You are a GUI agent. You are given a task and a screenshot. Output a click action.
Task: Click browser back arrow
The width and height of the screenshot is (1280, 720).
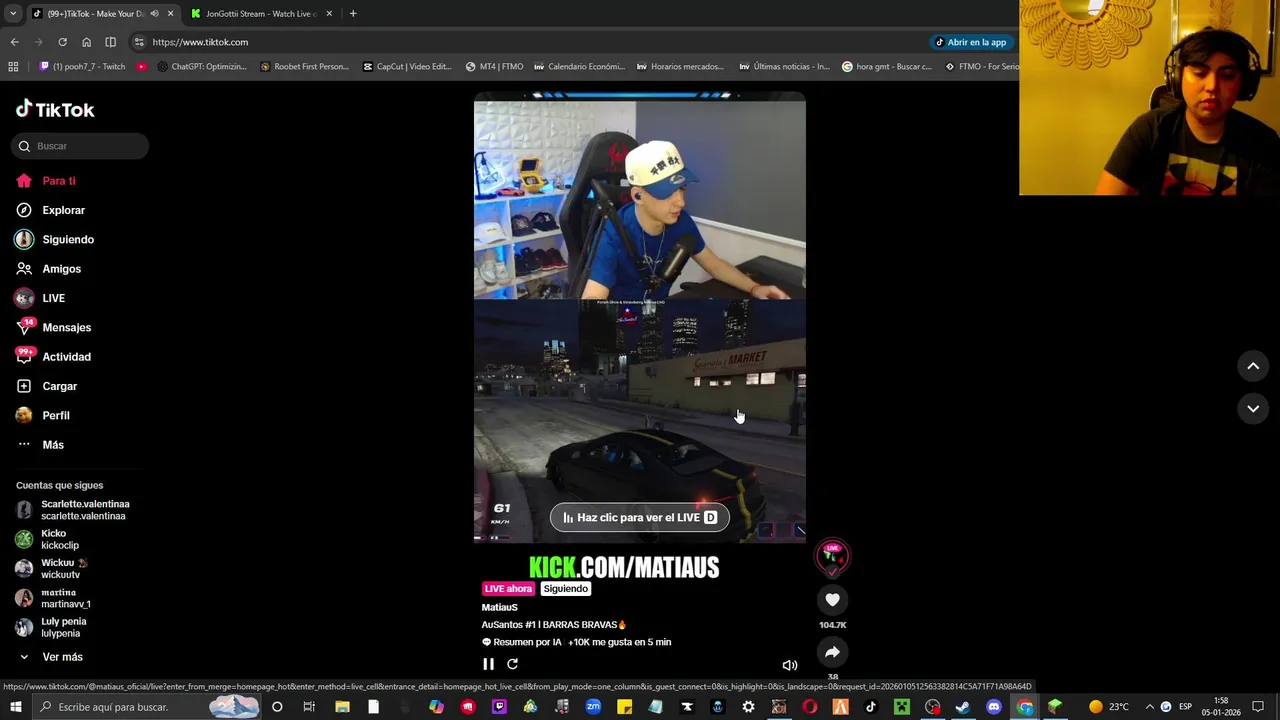tap(14, 42)
